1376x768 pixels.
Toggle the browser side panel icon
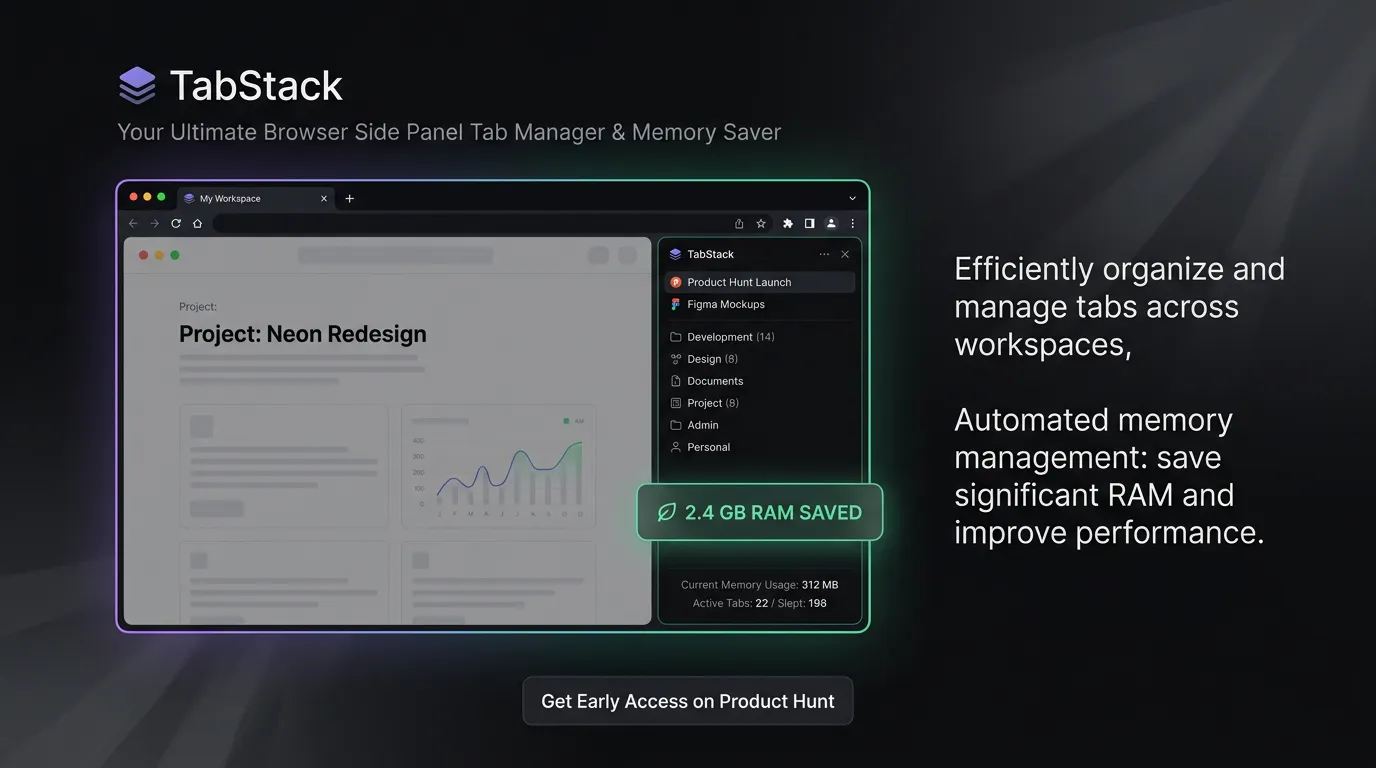click(x=809, y=224)
